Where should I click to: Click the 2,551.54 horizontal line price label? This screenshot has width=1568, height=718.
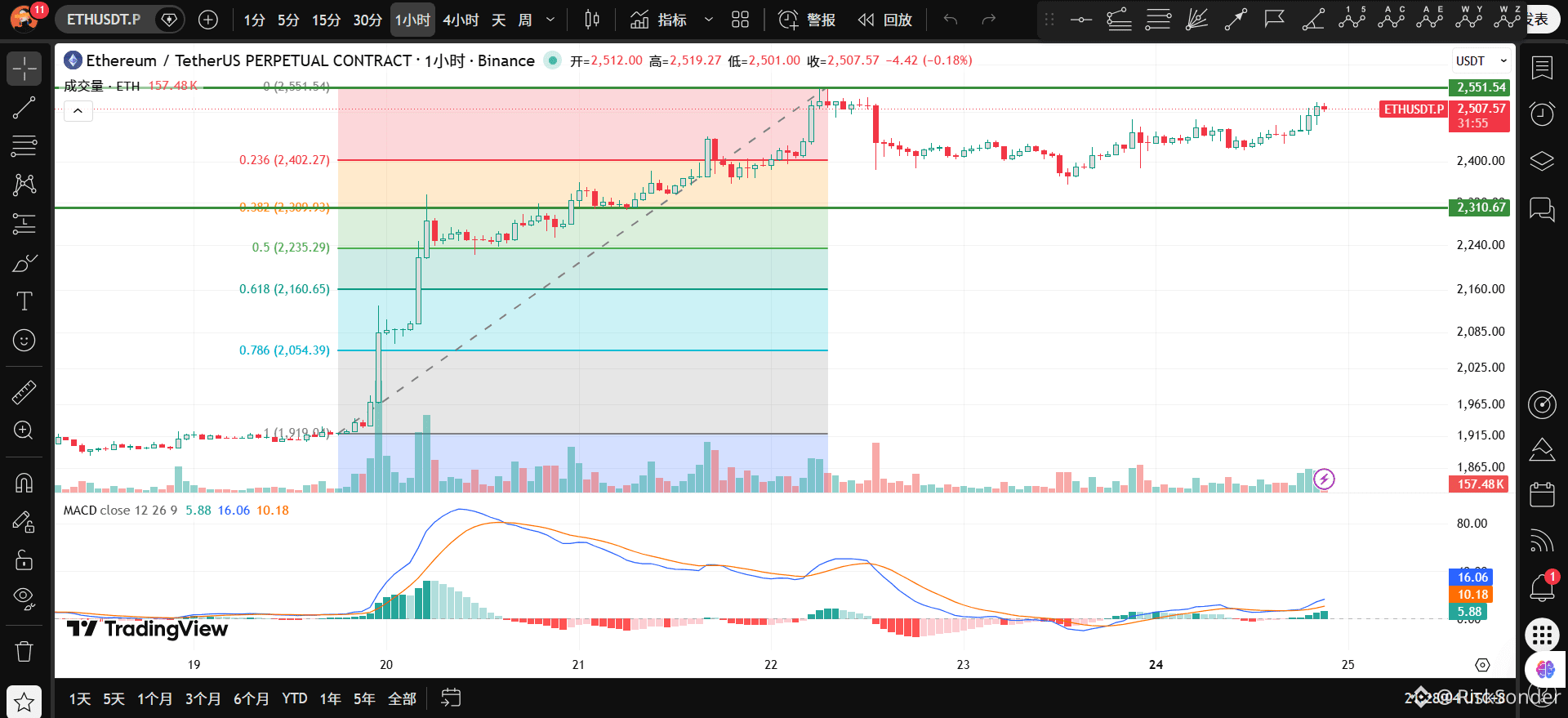coord(1479,87)
